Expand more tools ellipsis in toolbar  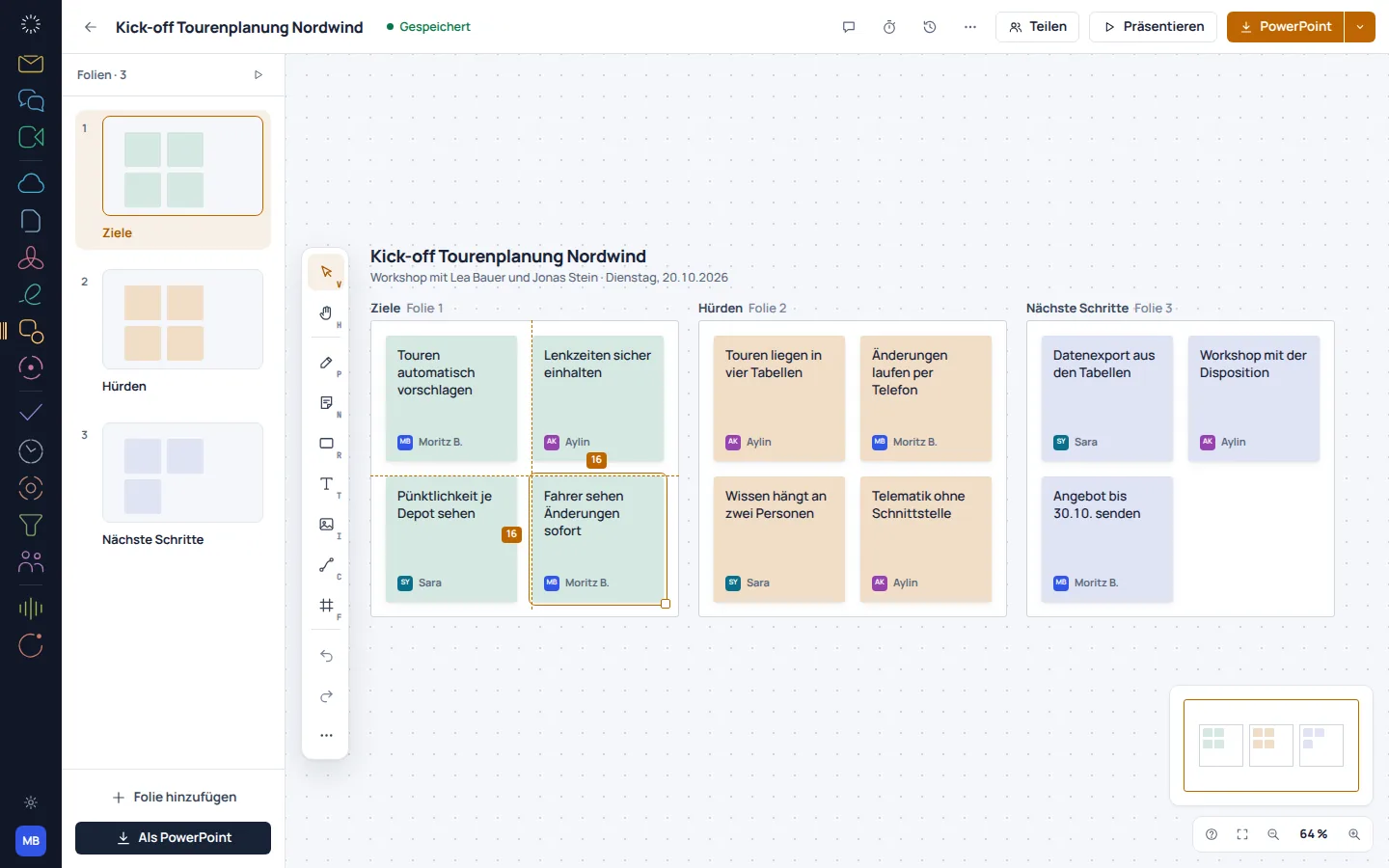pyautogui.click(x=326, y=735)
